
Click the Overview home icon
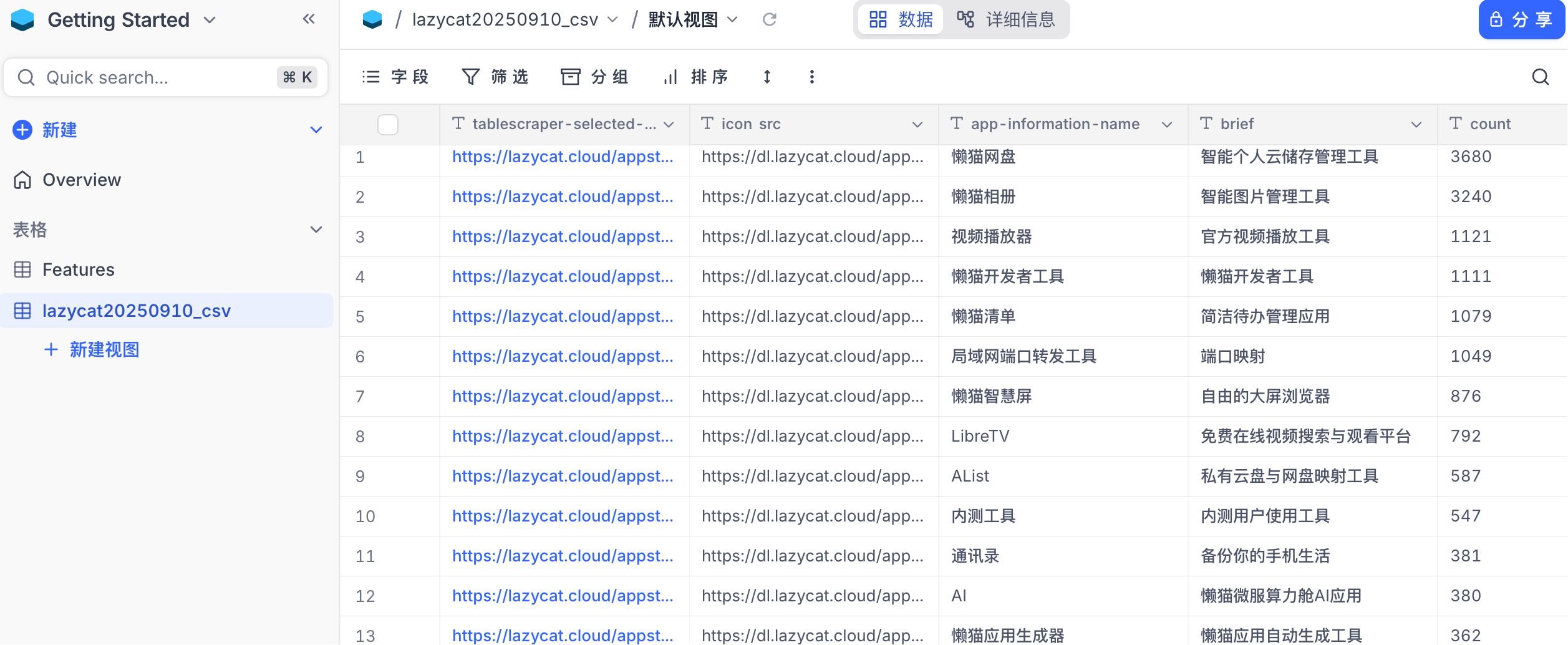click(x=22, y=180)
